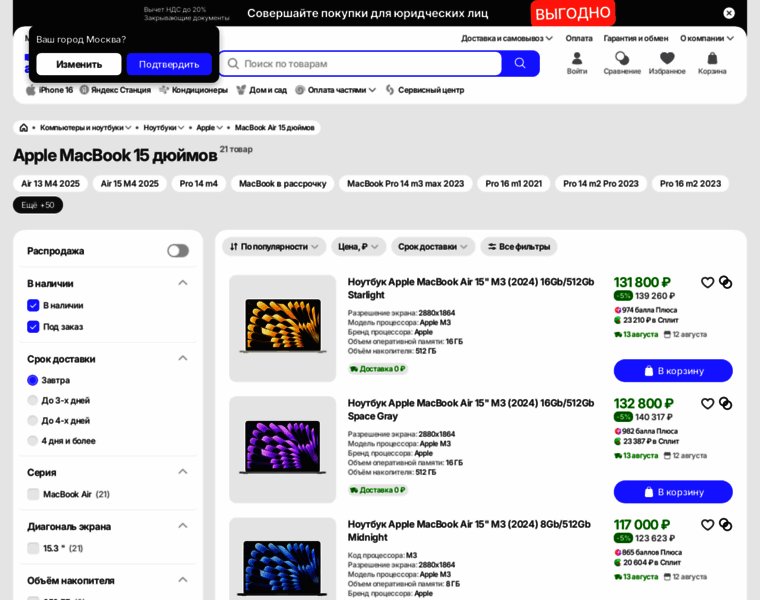Add Space Gray MacBook to comparison

[726, 404]
